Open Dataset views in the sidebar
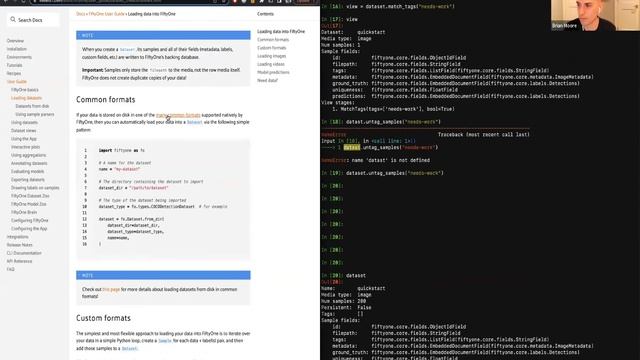This screenshot has width=640, height=360. click(x=24, y=131)
